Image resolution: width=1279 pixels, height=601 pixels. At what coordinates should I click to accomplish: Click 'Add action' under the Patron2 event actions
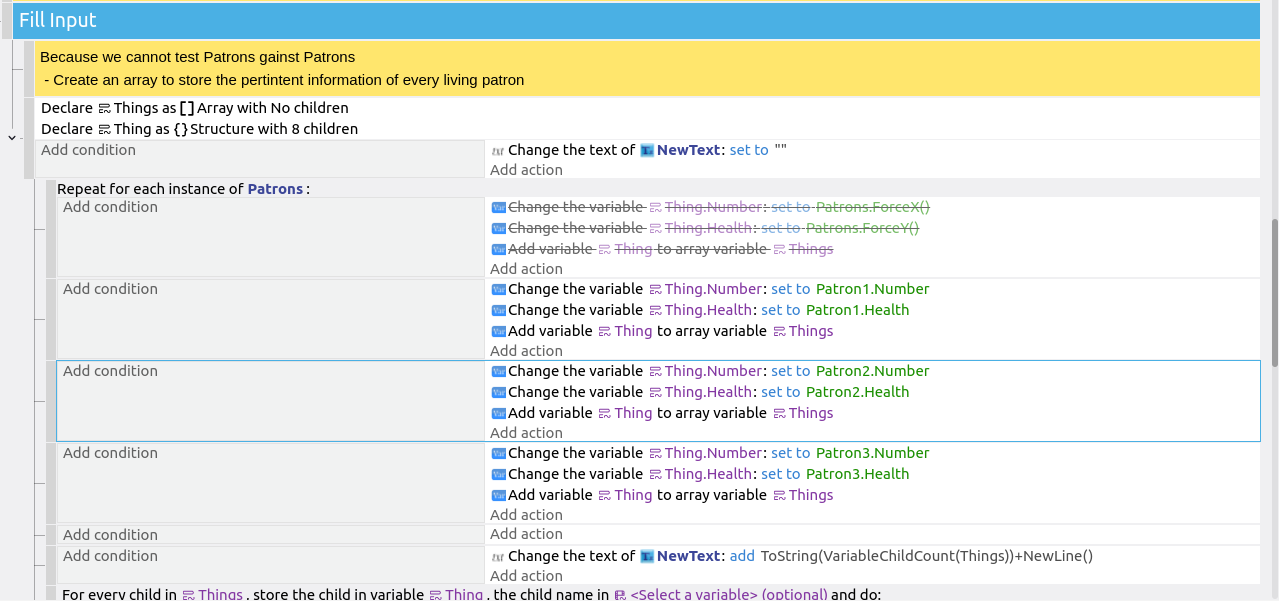pos(526,433)
